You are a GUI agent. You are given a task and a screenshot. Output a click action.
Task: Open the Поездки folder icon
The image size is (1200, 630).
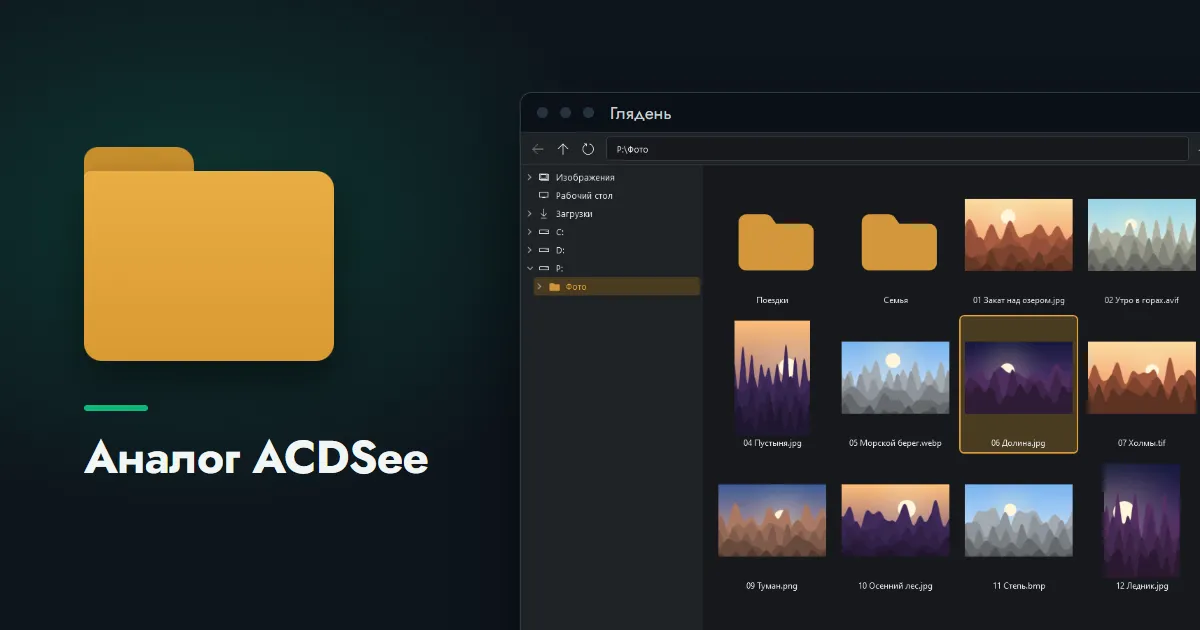[776, 242]
